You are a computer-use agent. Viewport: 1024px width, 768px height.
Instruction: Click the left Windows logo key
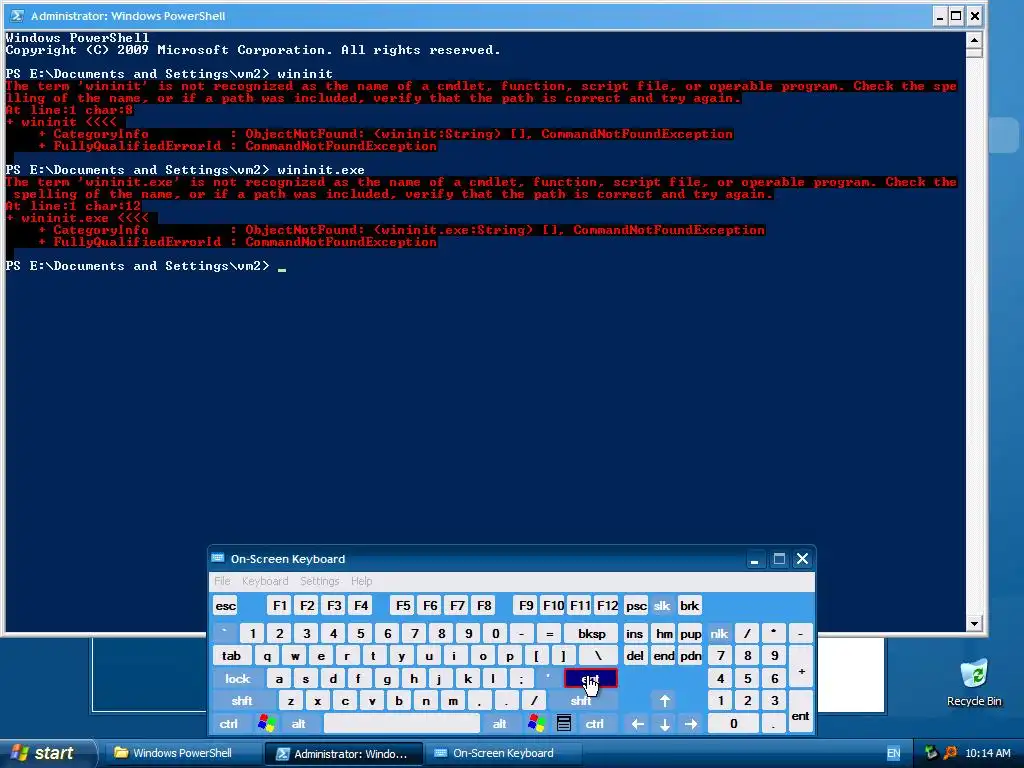tap(266, 724)
